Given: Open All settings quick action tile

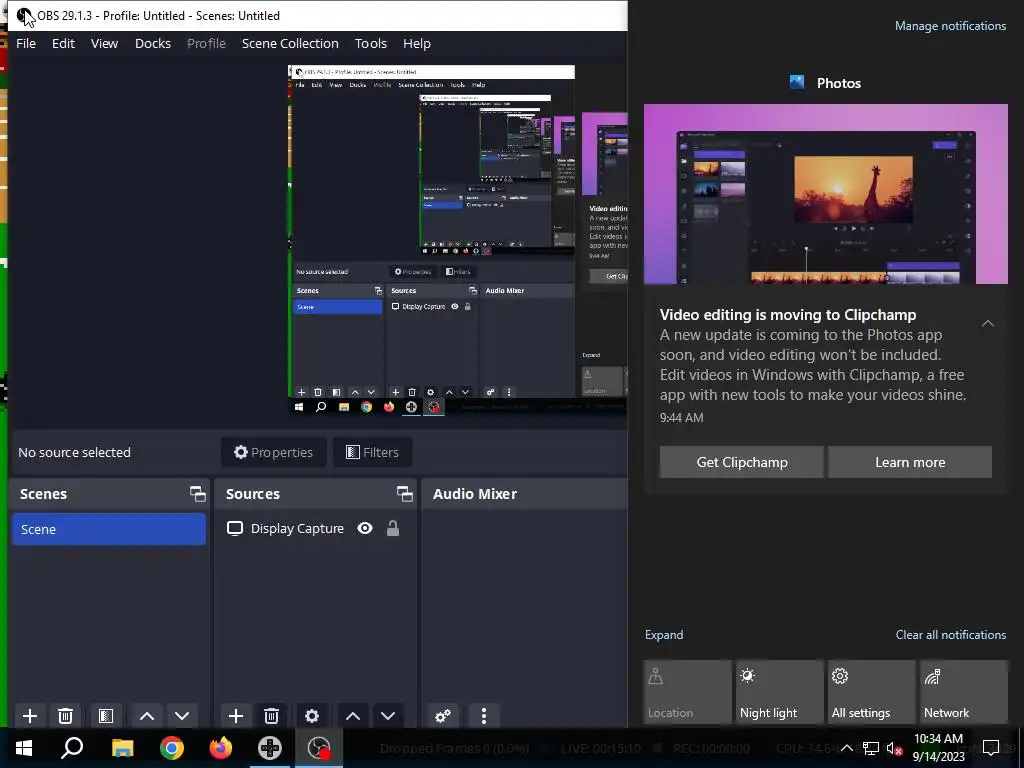Looking at the screenshot, I should (x=872, y=692).
